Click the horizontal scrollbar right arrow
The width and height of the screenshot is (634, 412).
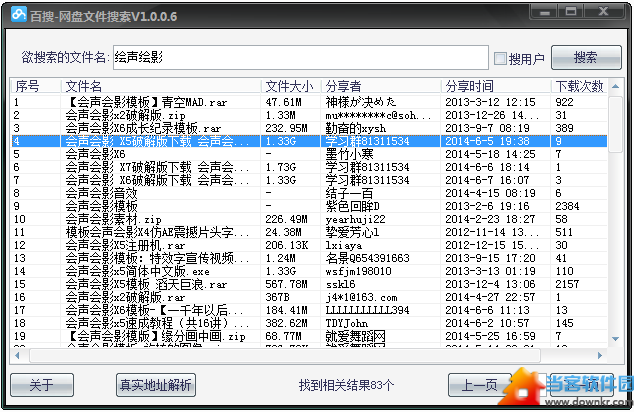[600, 355]
